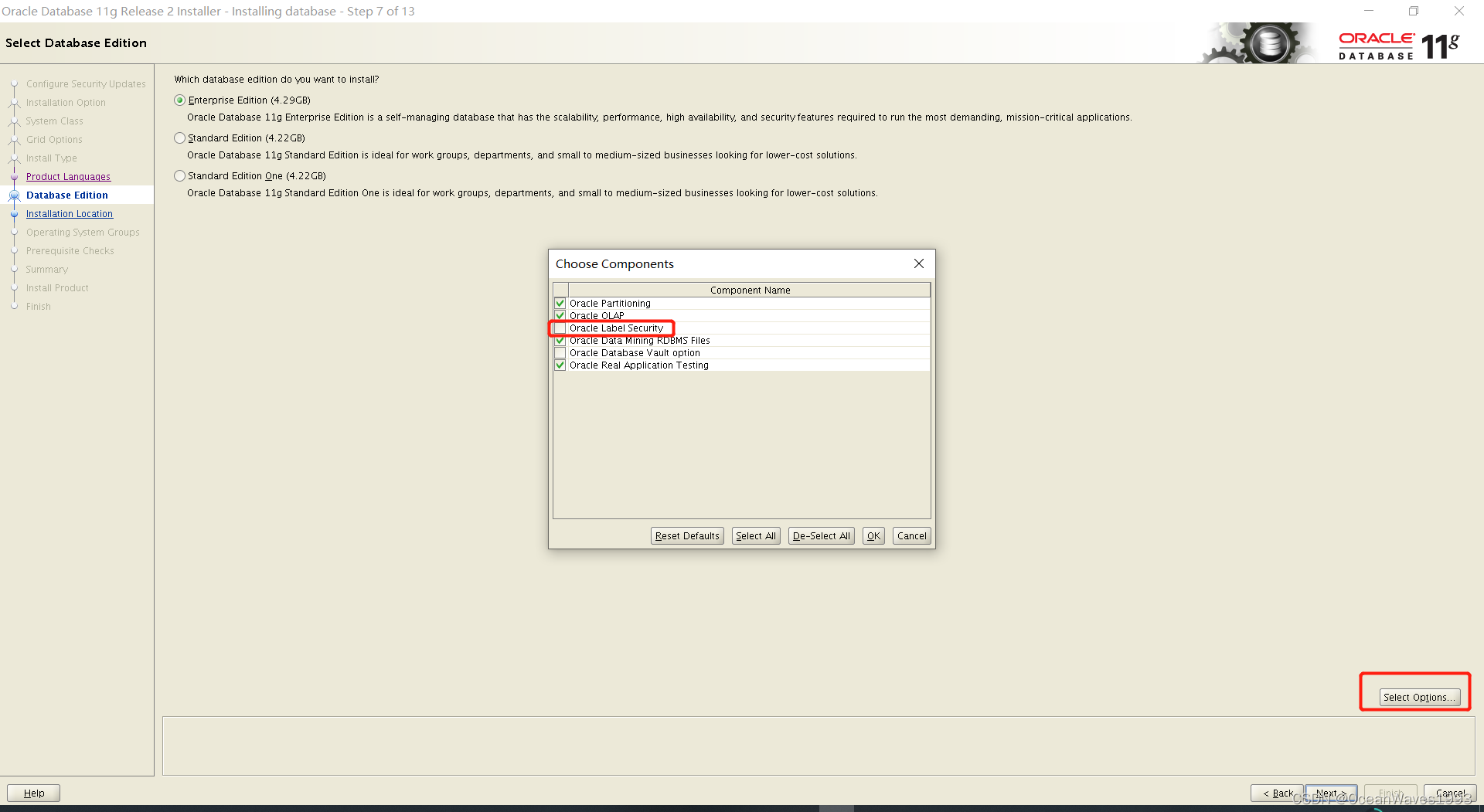Click the Summary step label
The image size is (1484, 812).
coord(47,270)
